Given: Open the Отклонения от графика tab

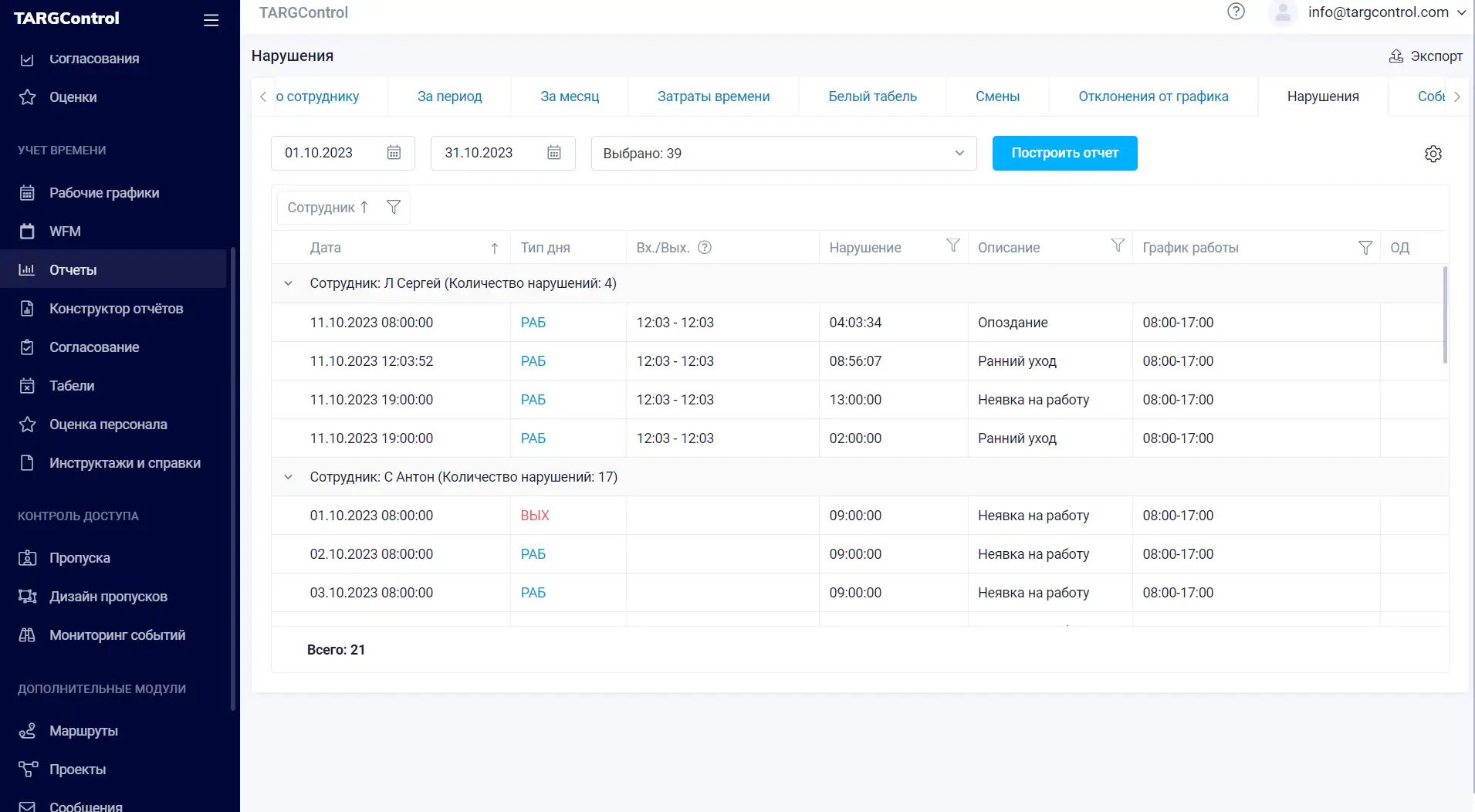Looking at the screenshot, I should [1154, 96].
